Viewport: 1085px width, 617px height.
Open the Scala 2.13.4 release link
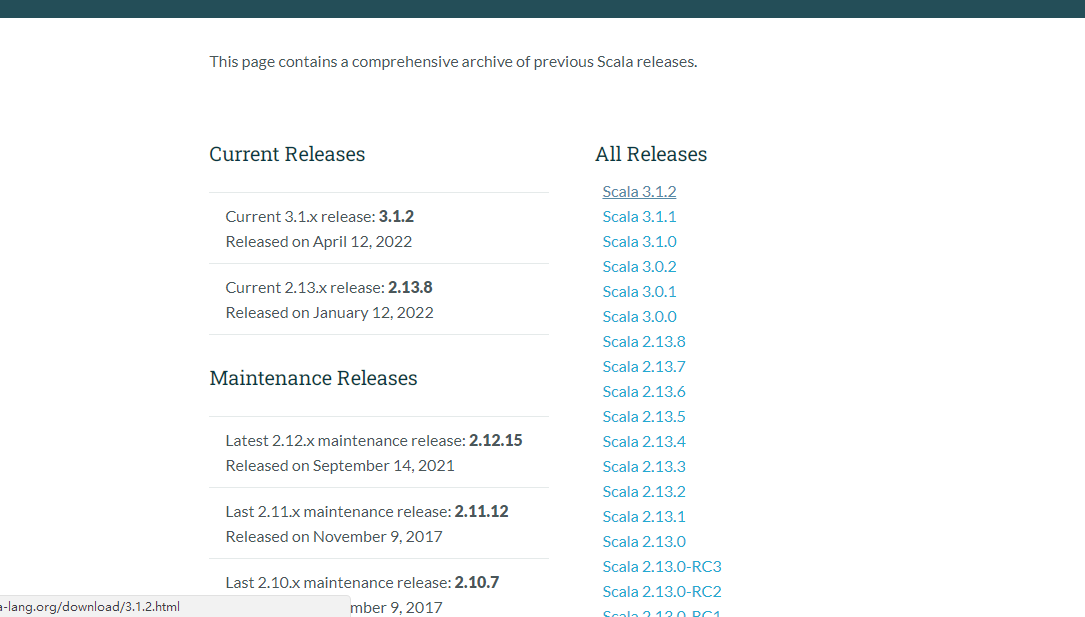(644, 441)
